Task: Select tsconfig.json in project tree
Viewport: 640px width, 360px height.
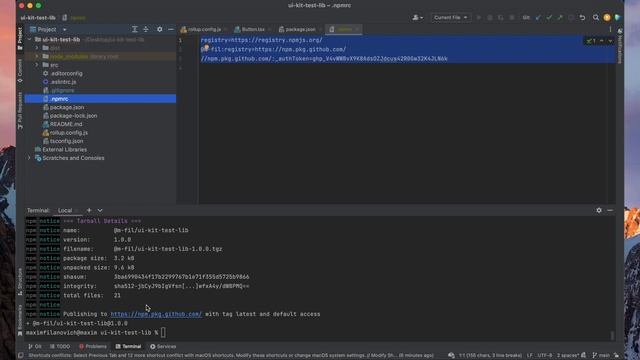Action: pyautogui.click(x=66, y=141)
